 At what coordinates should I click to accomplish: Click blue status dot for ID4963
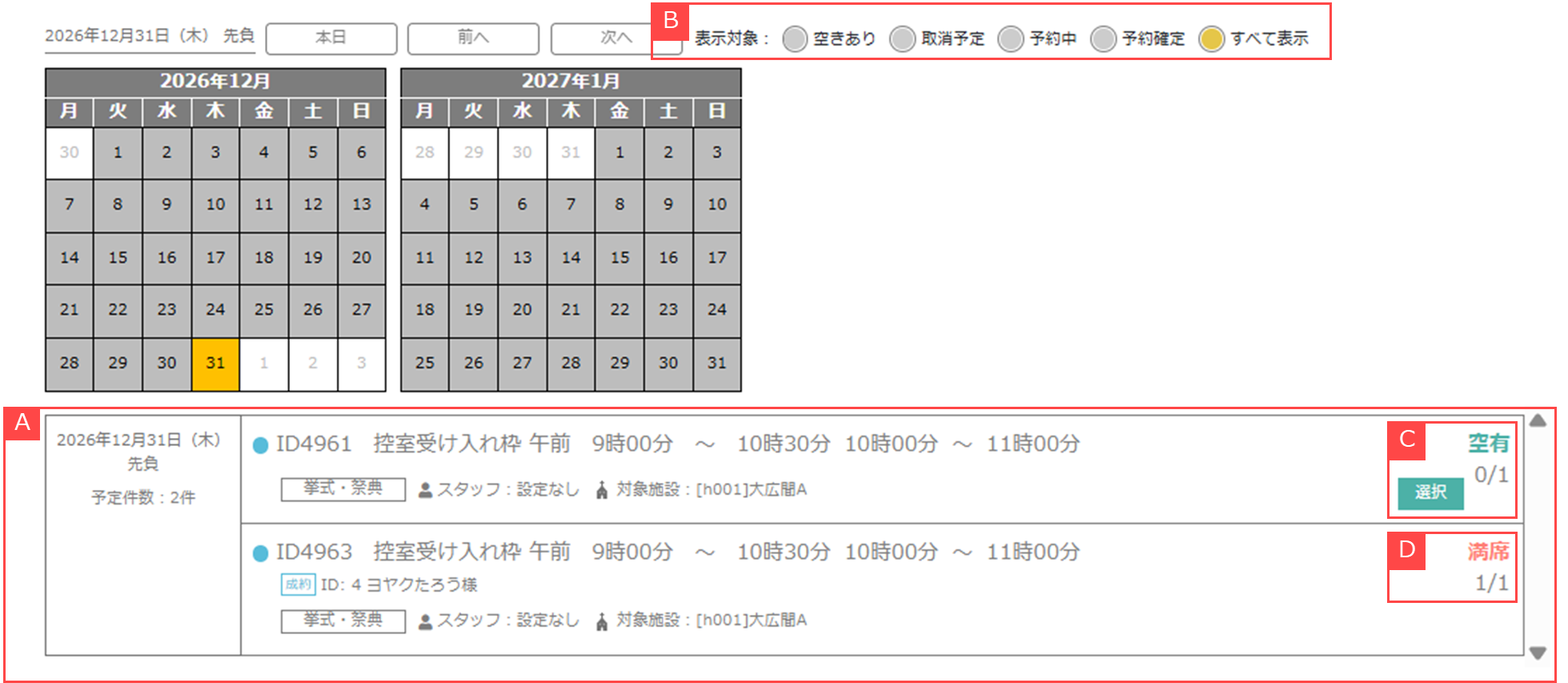point(260,553)
